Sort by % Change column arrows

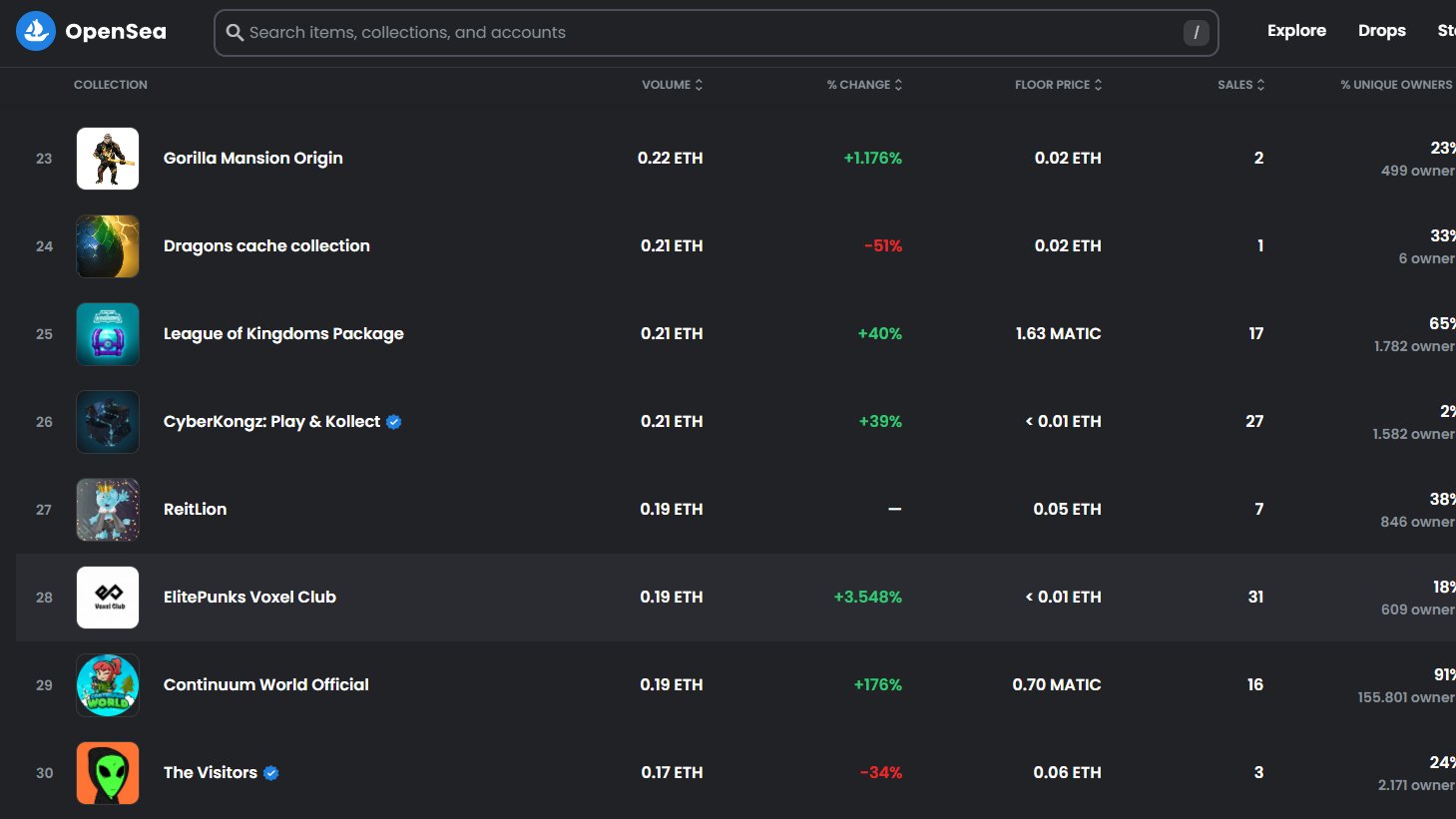tap(898, 85)
